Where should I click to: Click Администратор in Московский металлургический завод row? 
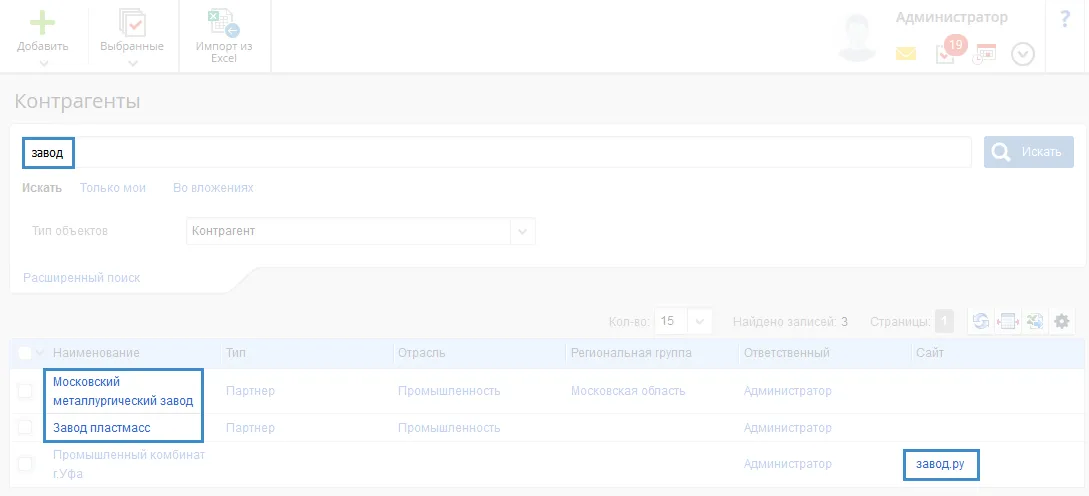click(787, 391)
